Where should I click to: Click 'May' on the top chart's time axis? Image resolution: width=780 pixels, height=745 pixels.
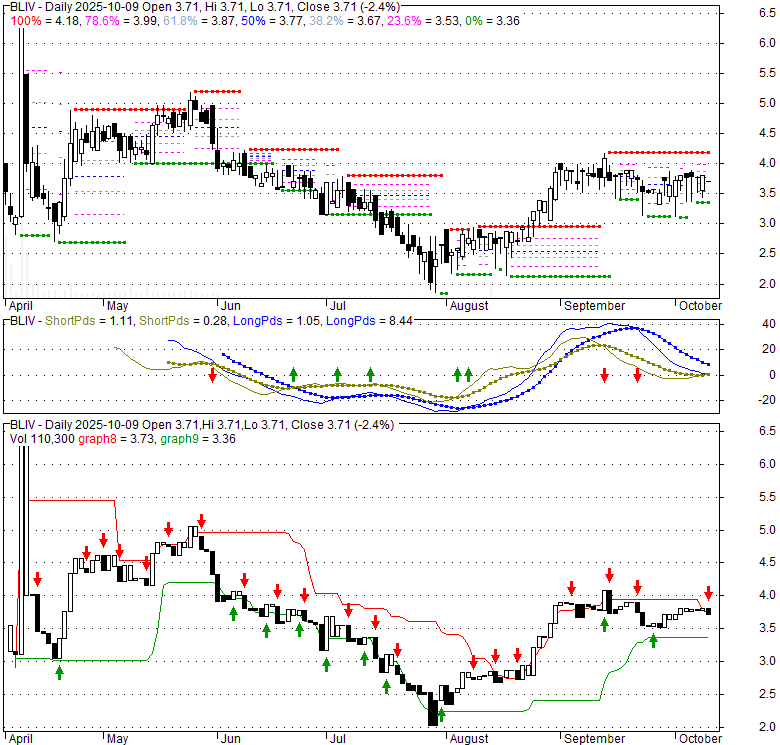[118, 306]
